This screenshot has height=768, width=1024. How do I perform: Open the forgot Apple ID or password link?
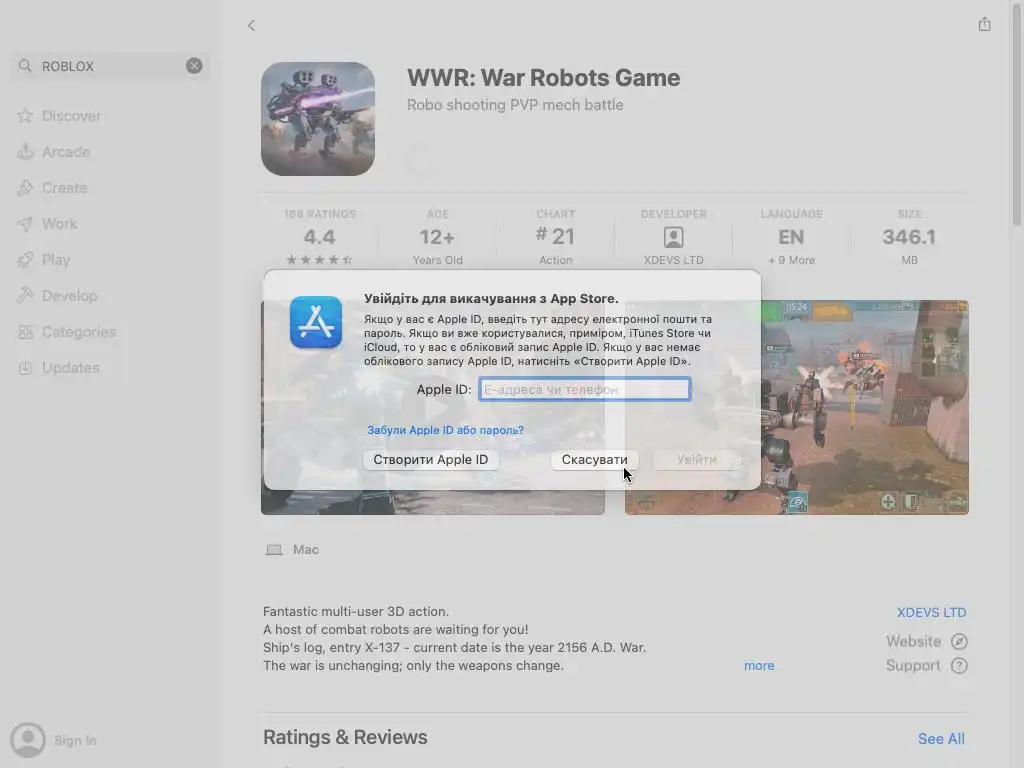point(445,430)
